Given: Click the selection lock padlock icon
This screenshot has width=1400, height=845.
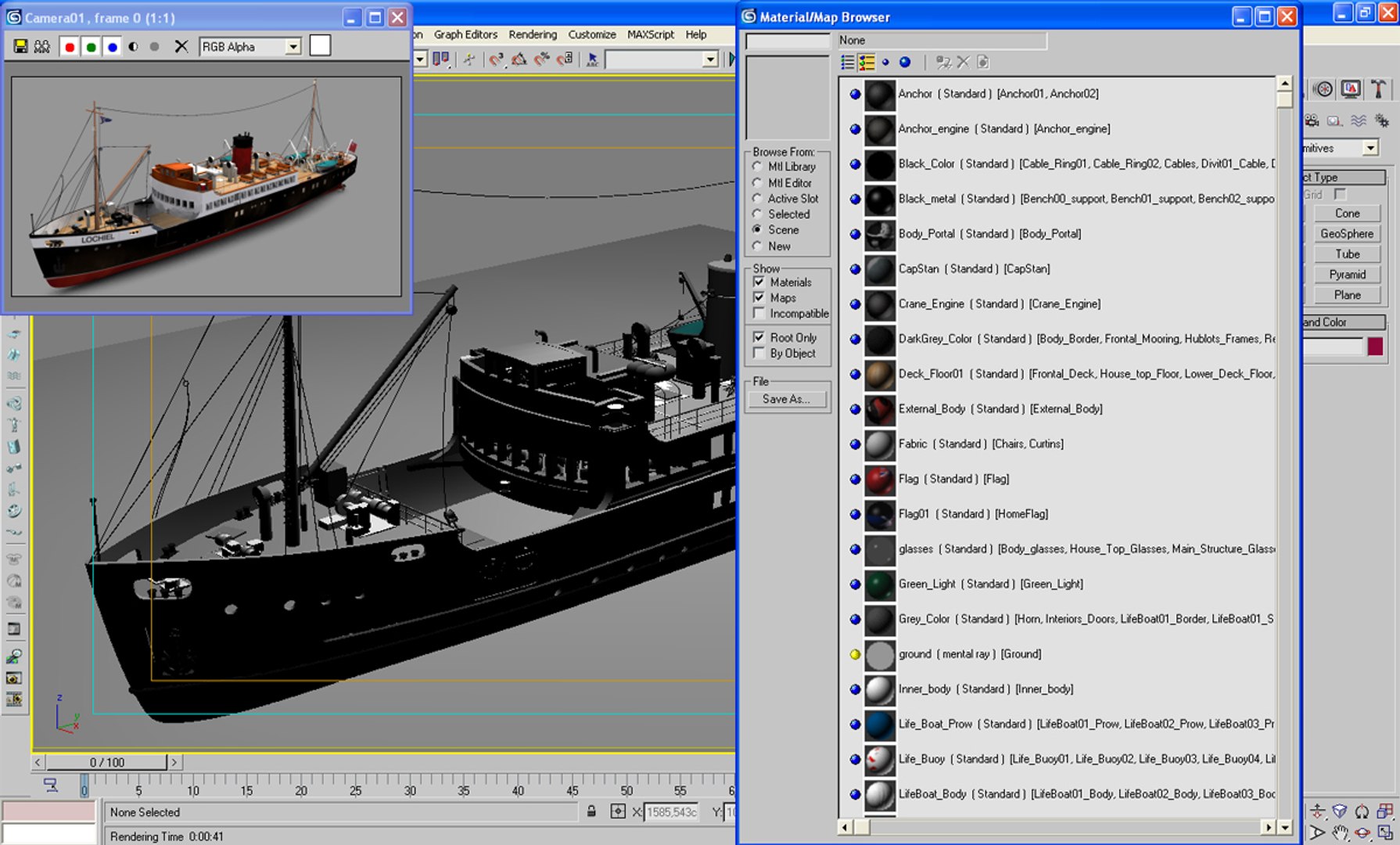Looking at the screenshot, I should click(x=592, y=811).
